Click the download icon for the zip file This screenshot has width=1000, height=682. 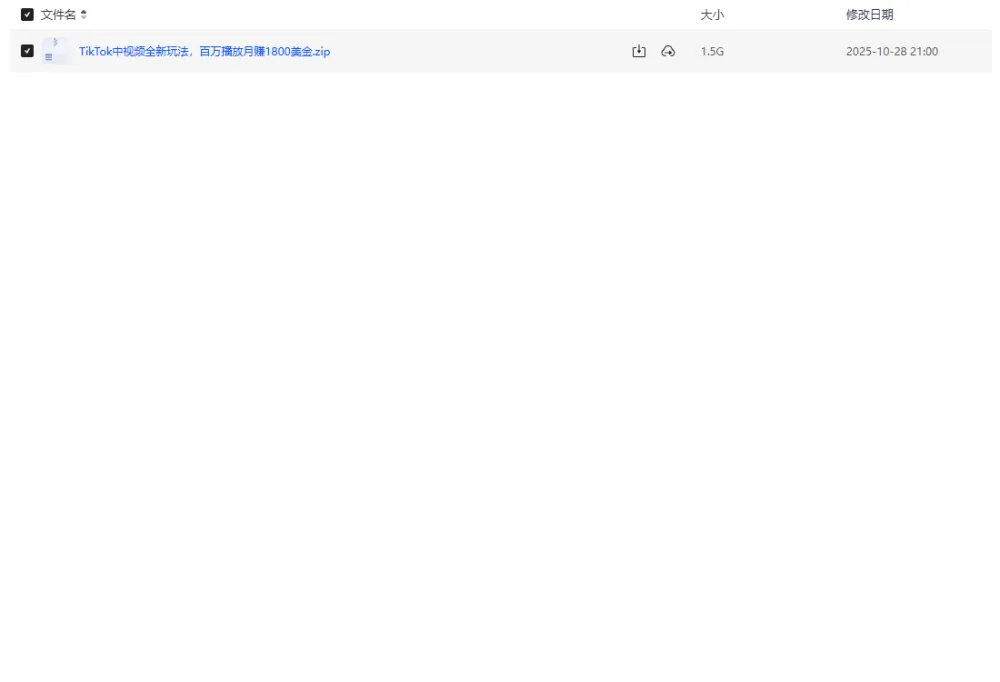(x=638, y=50)
